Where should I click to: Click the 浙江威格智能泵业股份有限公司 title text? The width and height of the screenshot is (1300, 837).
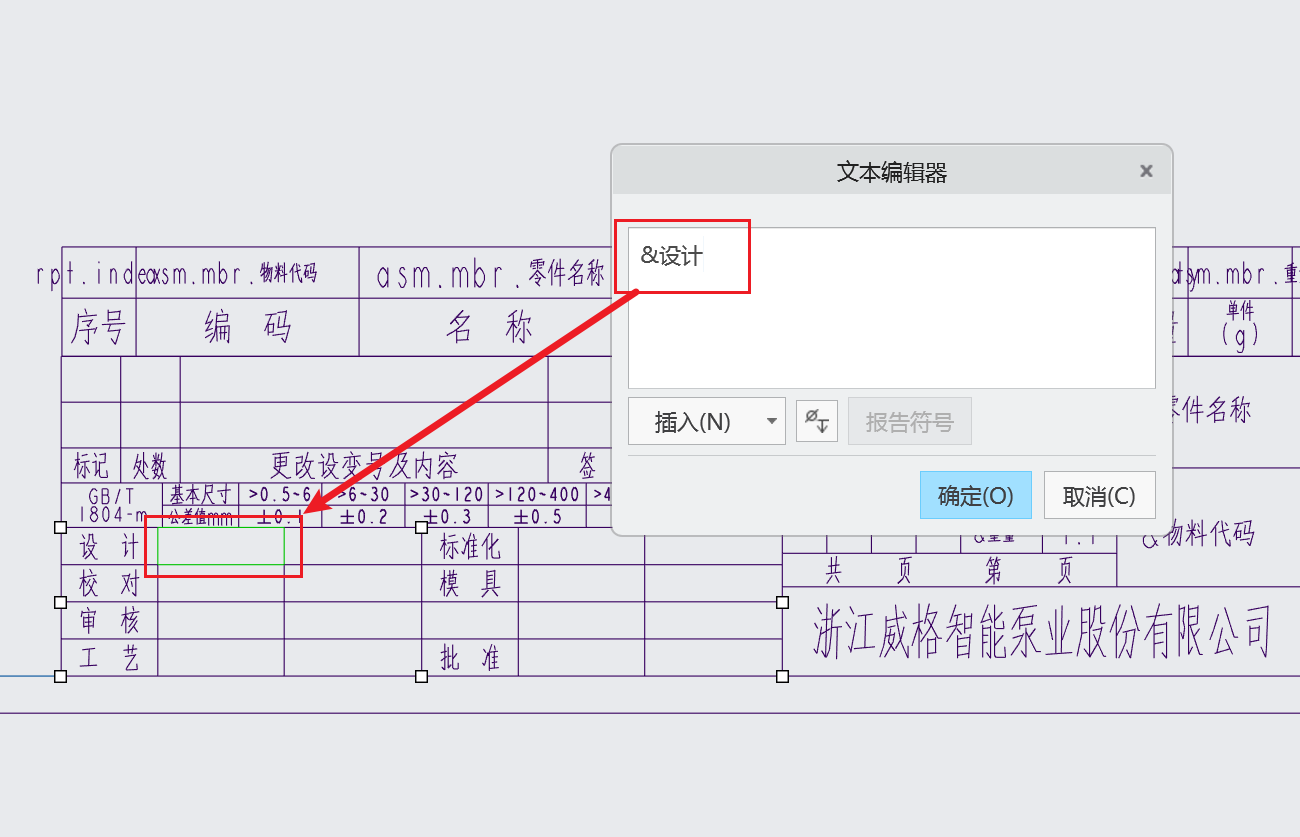click(x=1041, y=632)
